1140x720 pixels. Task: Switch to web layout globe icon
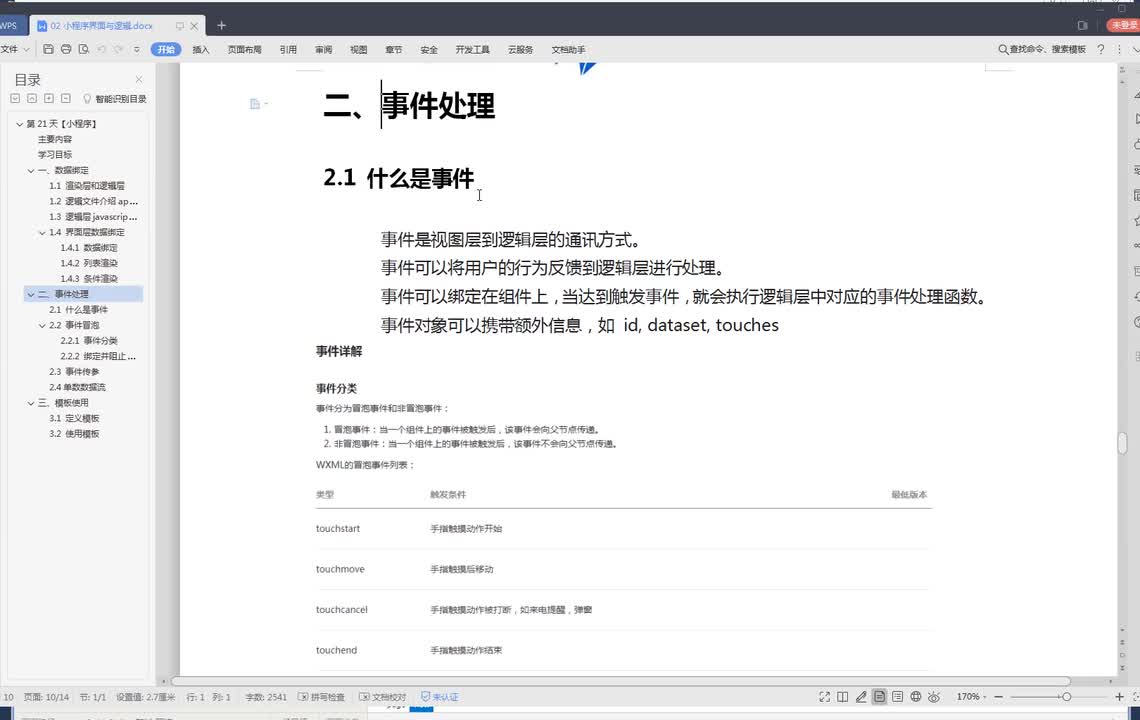click(x=916, y=697)
